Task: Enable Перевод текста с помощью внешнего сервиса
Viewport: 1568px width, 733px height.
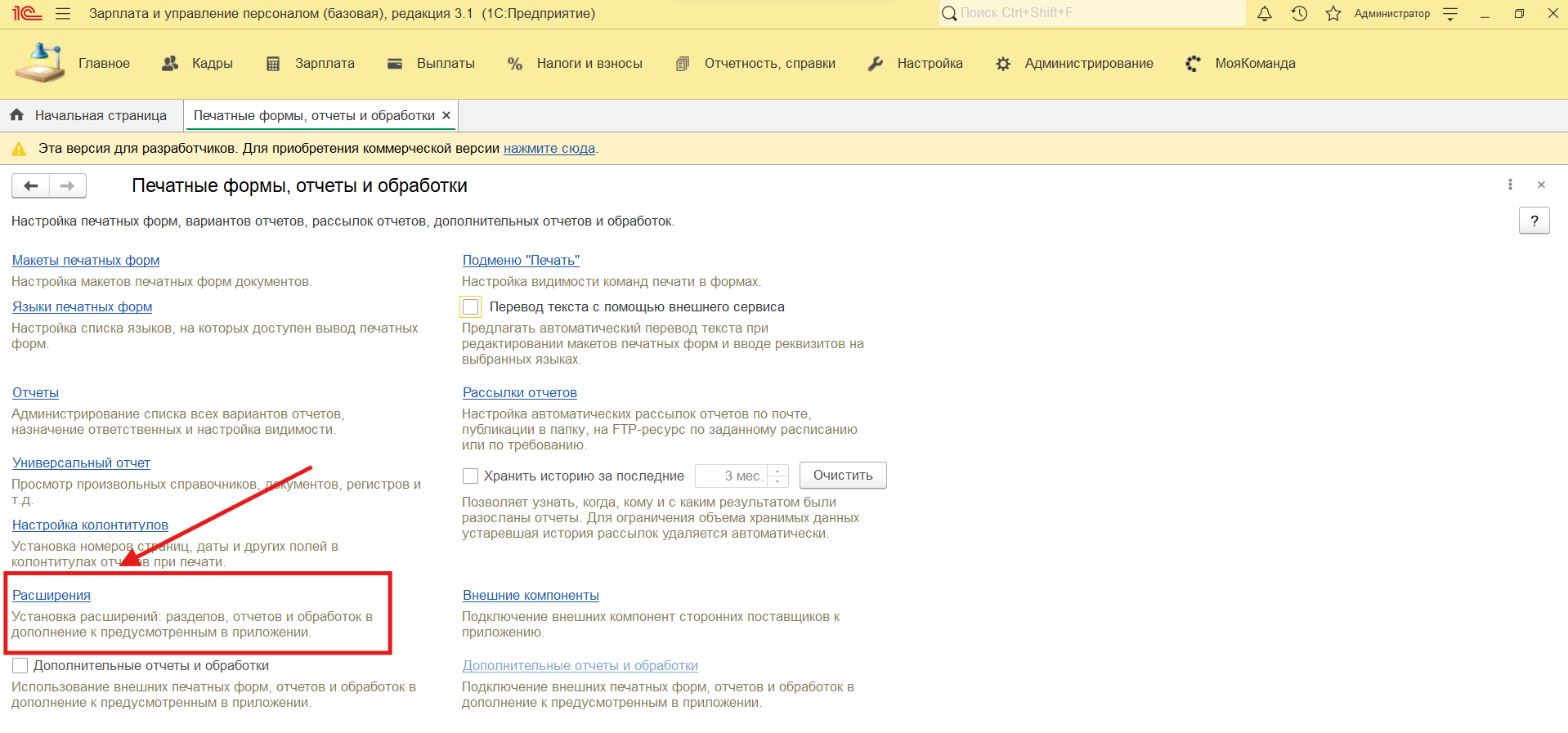Action: (x=471, y=307)
